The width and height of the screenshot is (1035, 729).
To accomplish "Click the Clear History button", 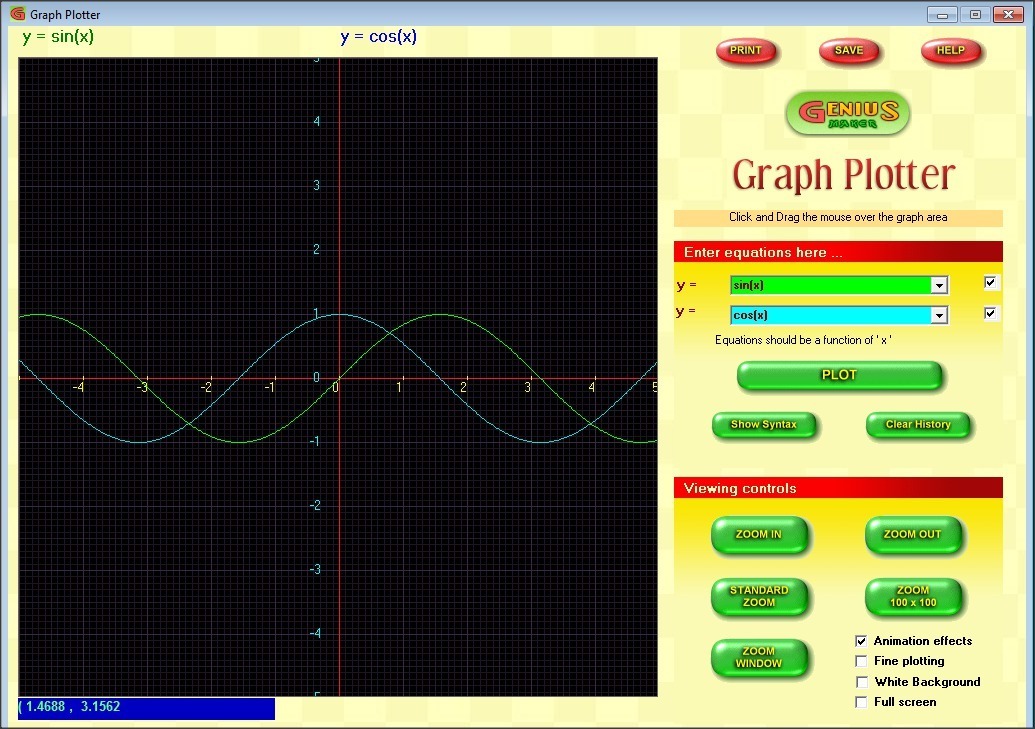I will point(918,425).
